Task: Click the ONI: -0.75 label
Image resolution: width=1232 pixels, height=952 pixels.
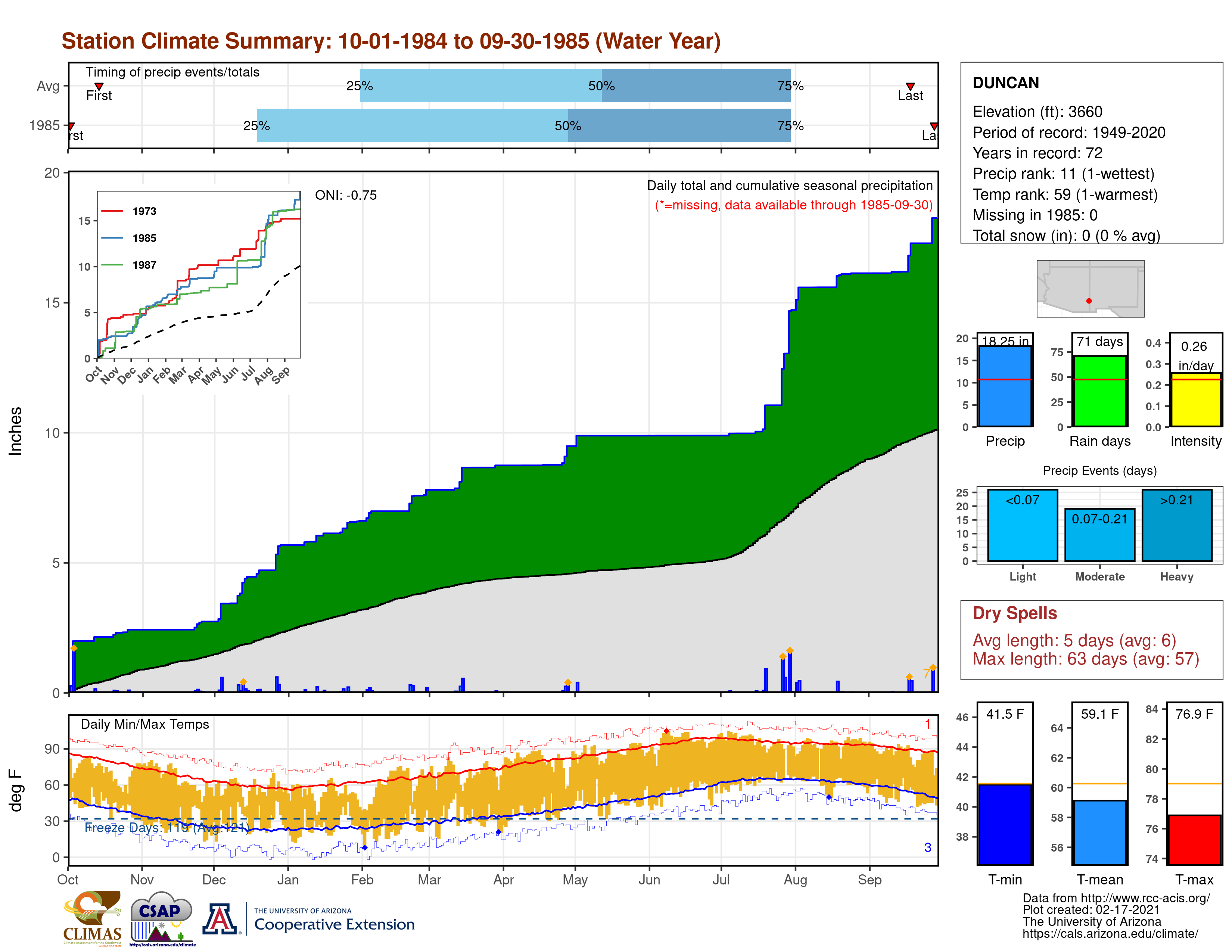Action: [346, 195]
